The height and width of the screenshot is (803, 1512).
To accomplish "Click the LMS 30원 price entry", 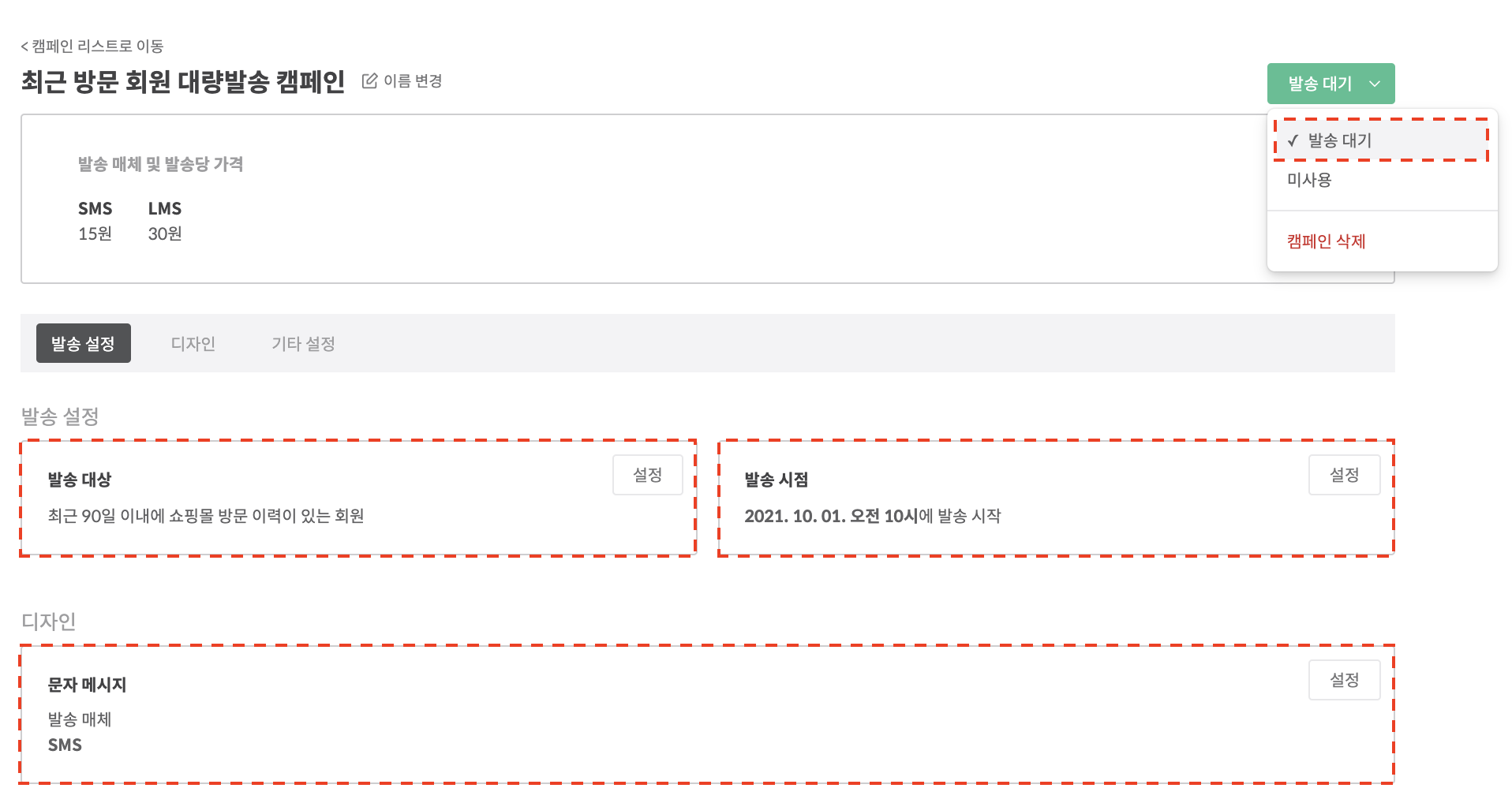I will 165,221.
